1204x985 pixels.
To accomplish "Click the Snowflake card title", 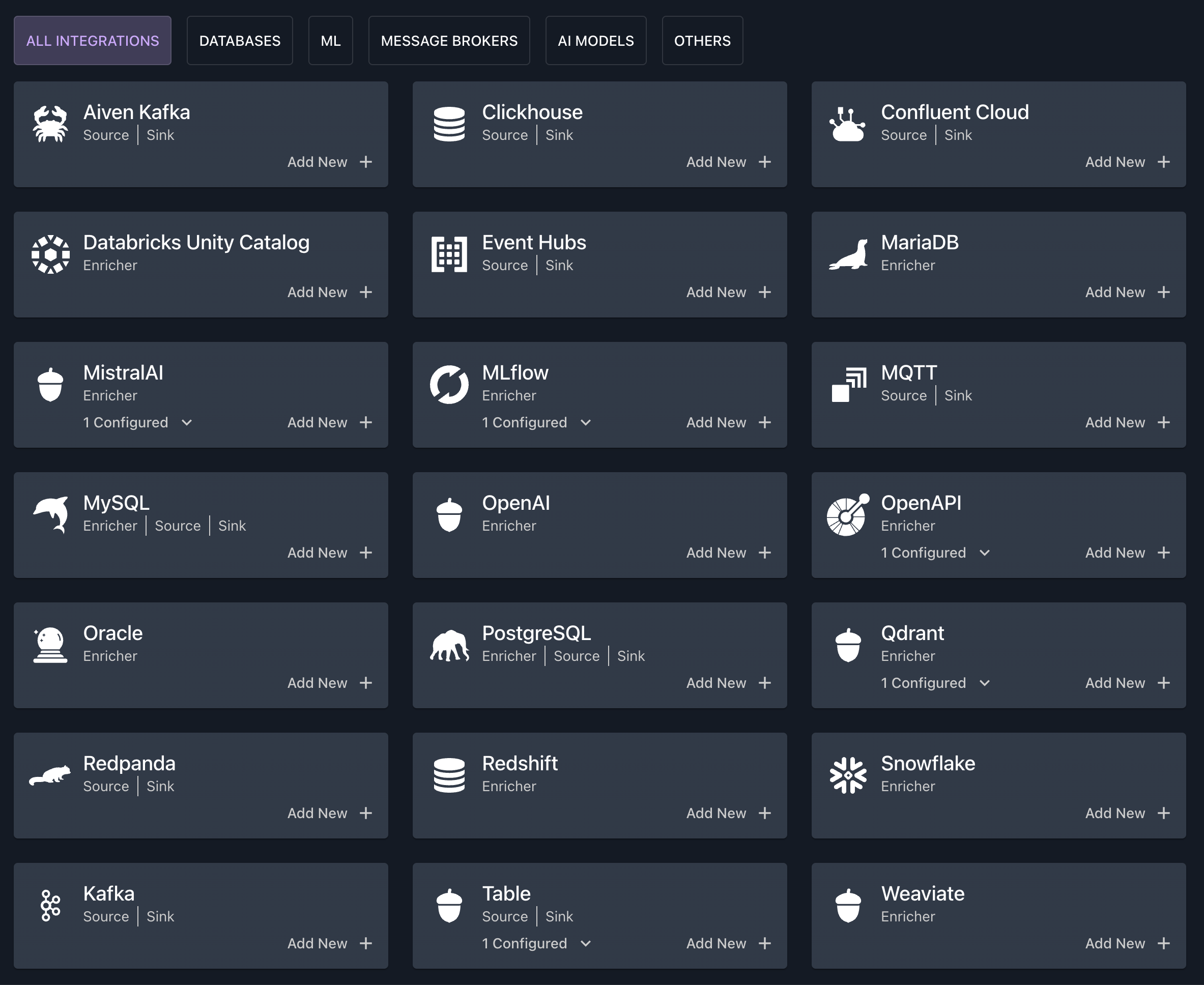I will tap(928, 764).
